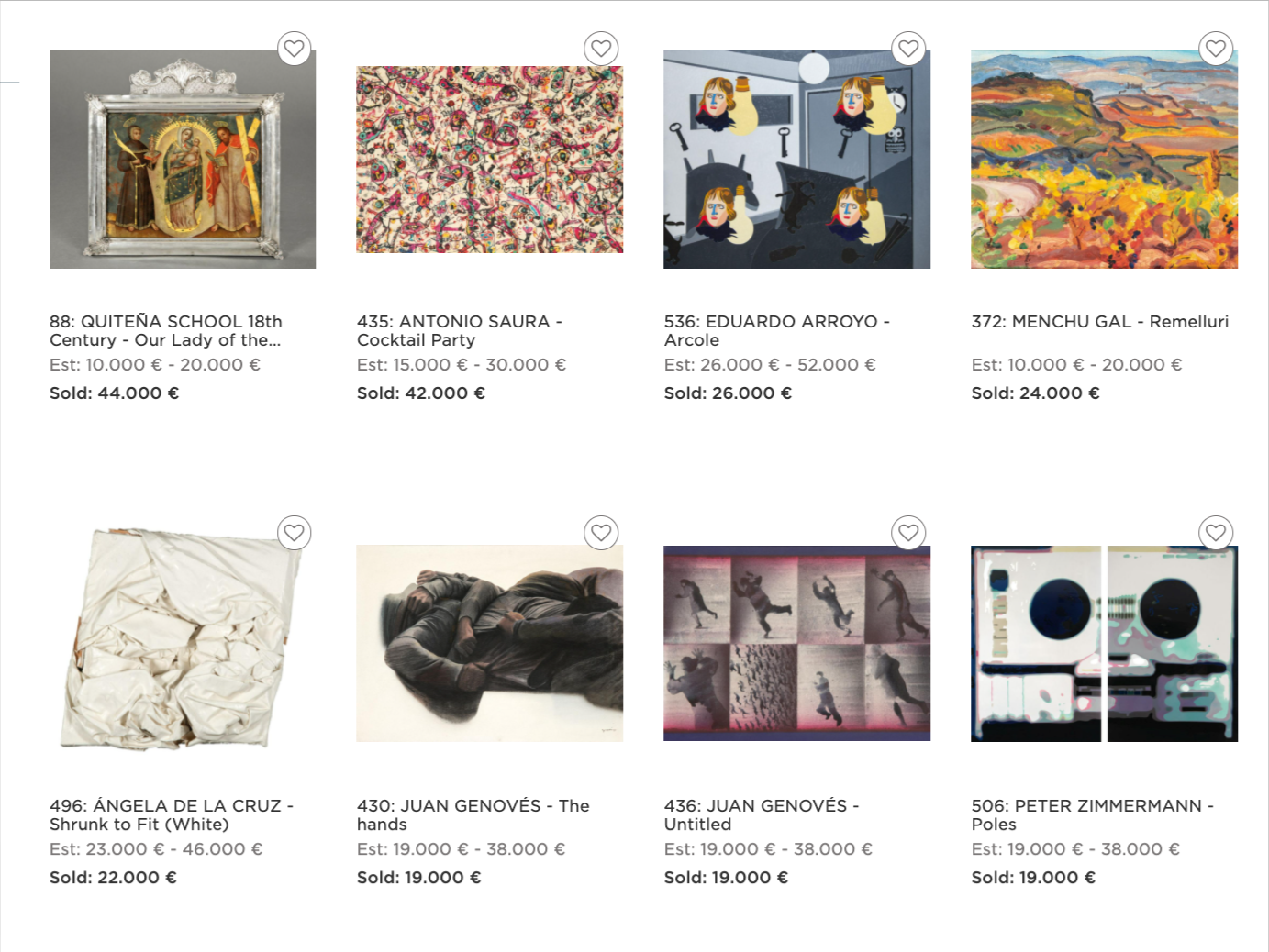Open Our Lady framed painting thumbnail
1269x952 pixels.
point(183,160)
